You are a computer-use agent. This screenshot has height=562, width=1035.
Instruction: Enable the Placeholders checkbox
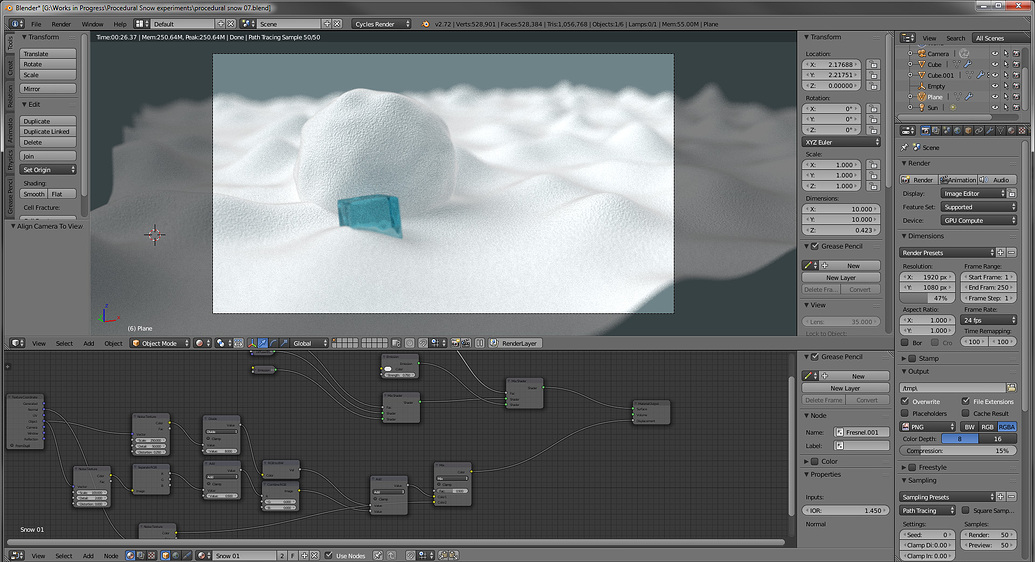[x=905, y=413]
